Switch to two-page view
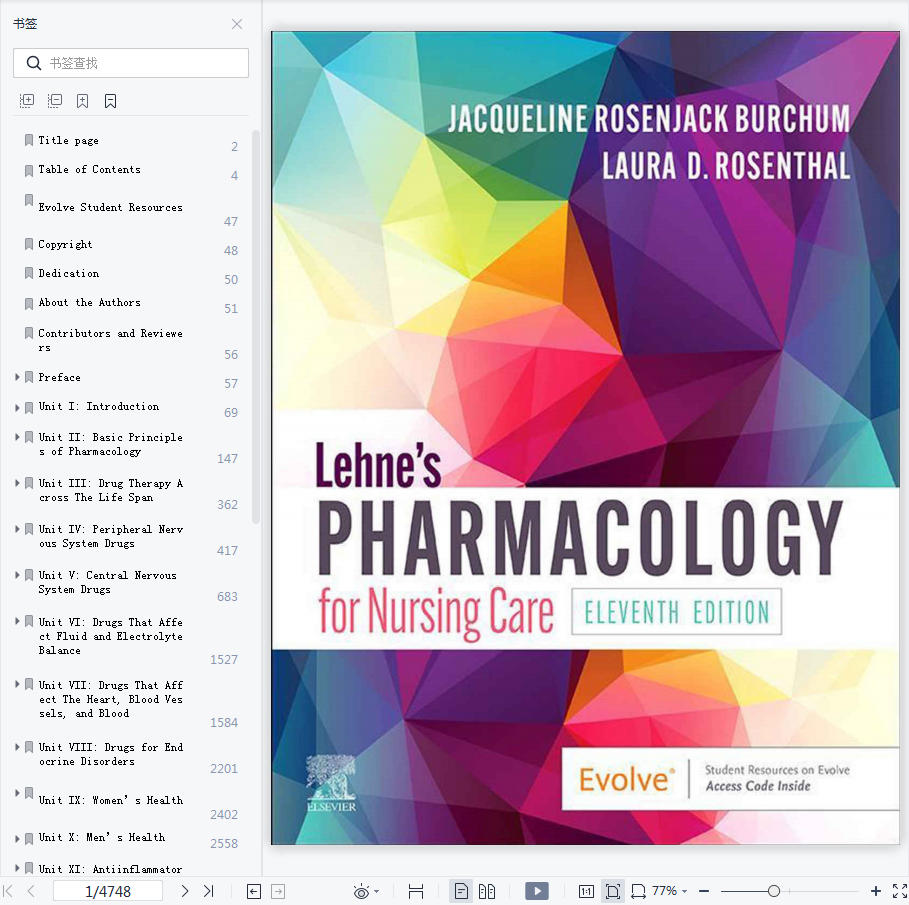 click(487, 891)
